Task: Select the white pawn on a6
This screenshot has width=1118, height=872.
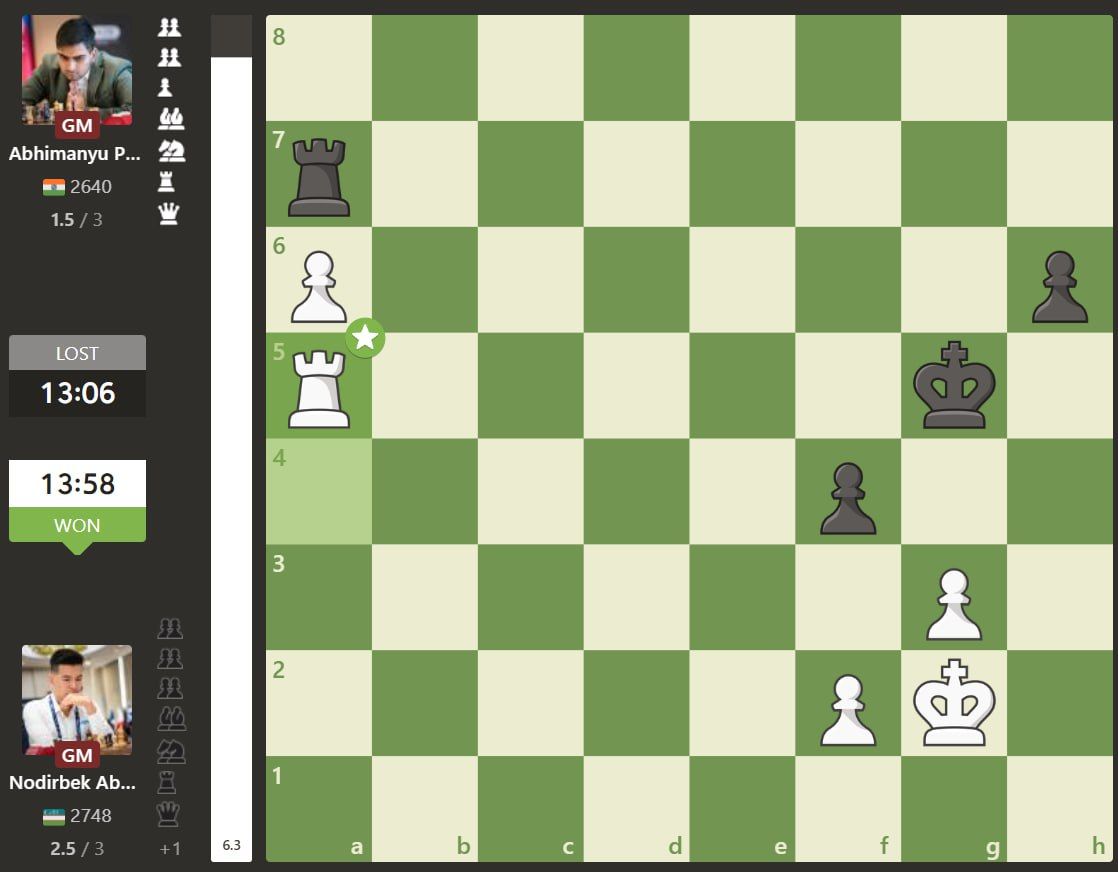Action: 319,286
